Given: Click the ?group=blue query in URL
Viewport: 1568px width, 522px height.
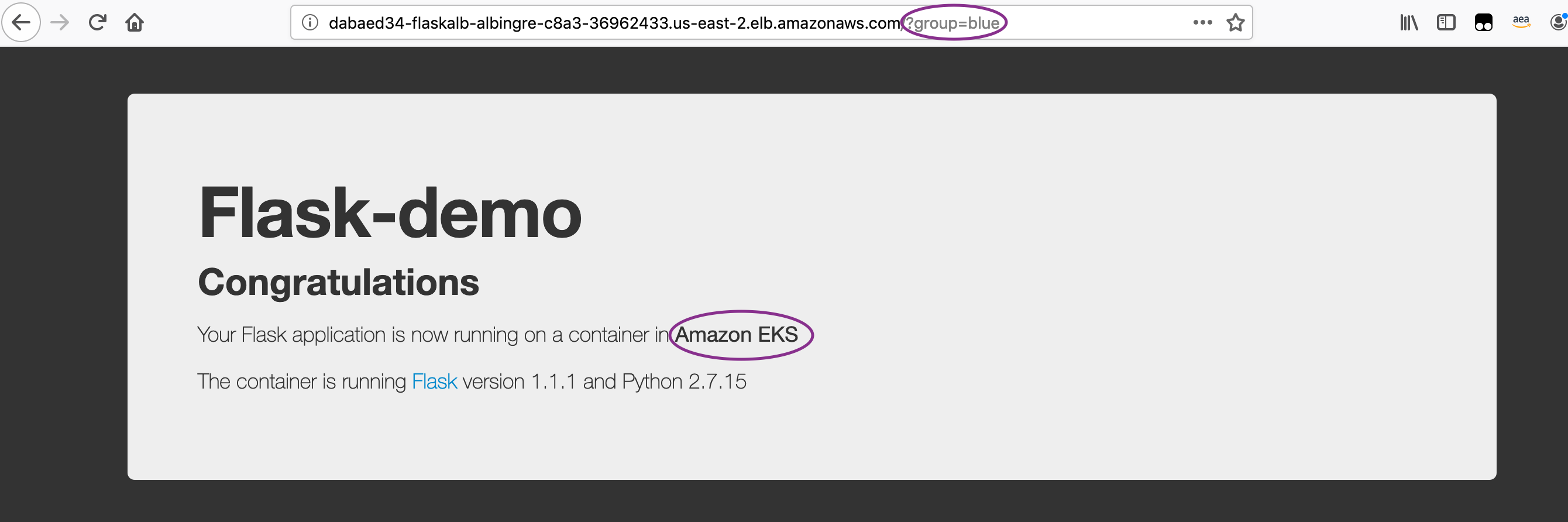Looking at the screenshot, I should [953, 23].
